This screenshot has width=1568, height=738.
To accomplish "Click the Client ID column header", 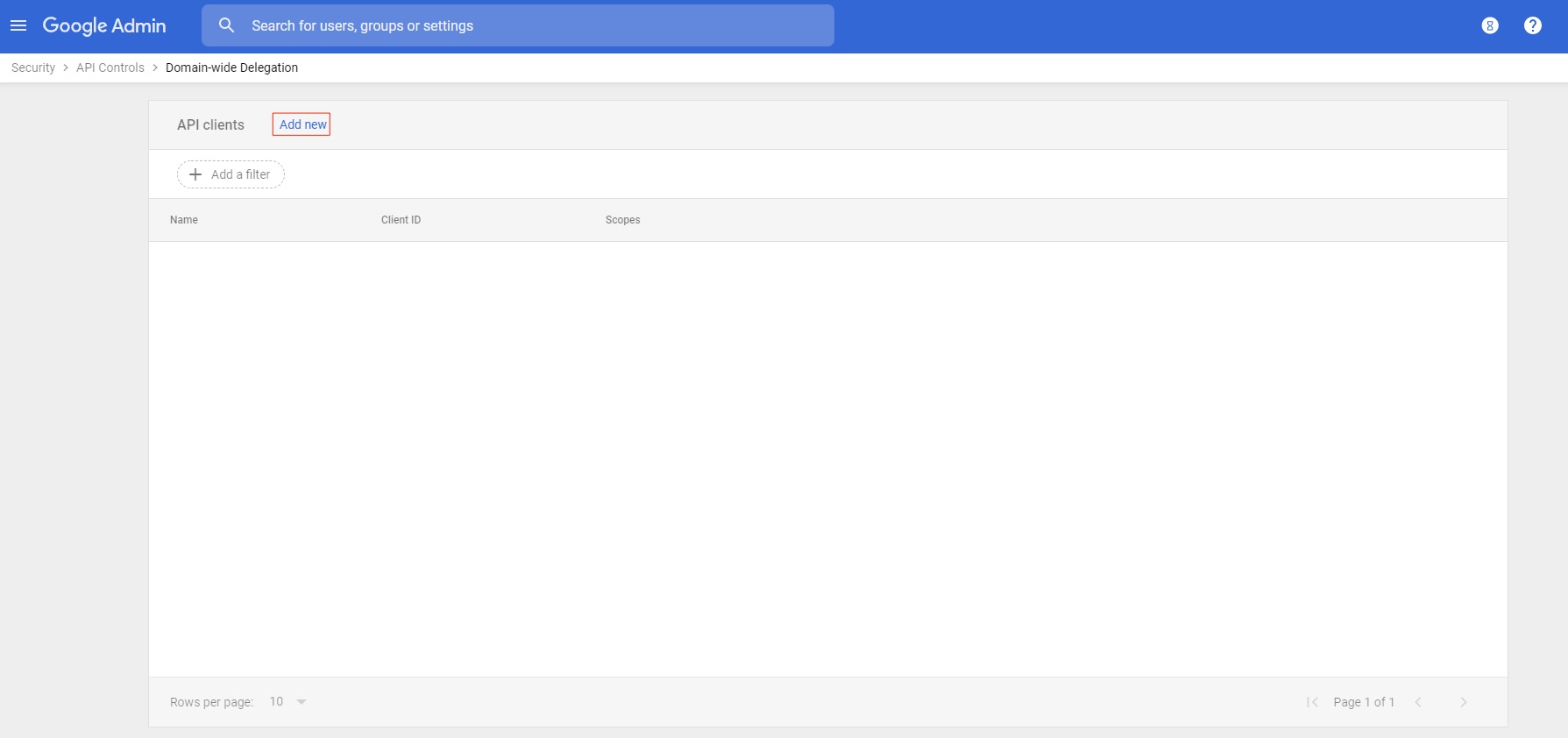I will [401, 220].
